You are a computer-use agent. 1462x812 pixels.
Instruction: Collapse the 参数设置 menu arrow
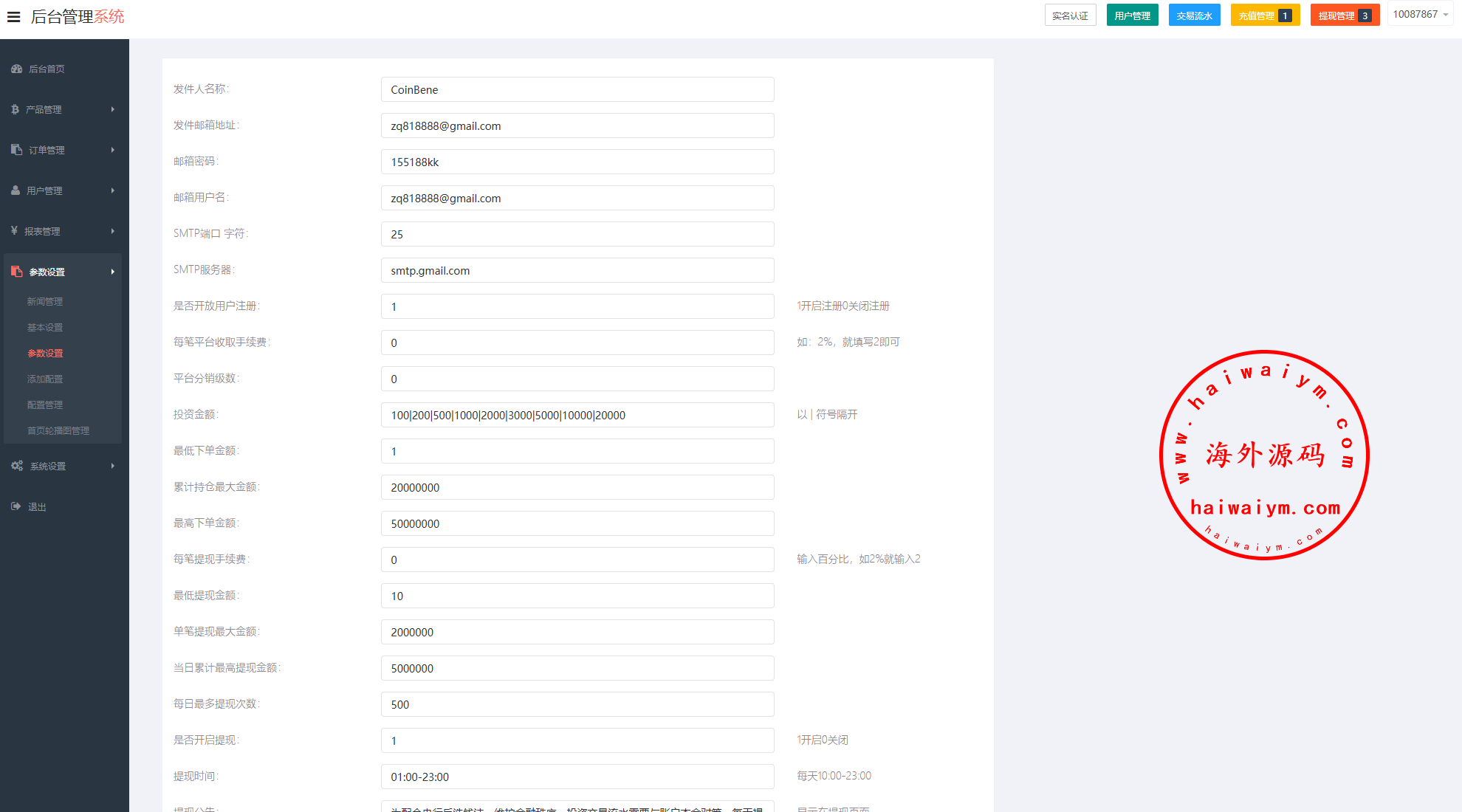click(113, 272)
